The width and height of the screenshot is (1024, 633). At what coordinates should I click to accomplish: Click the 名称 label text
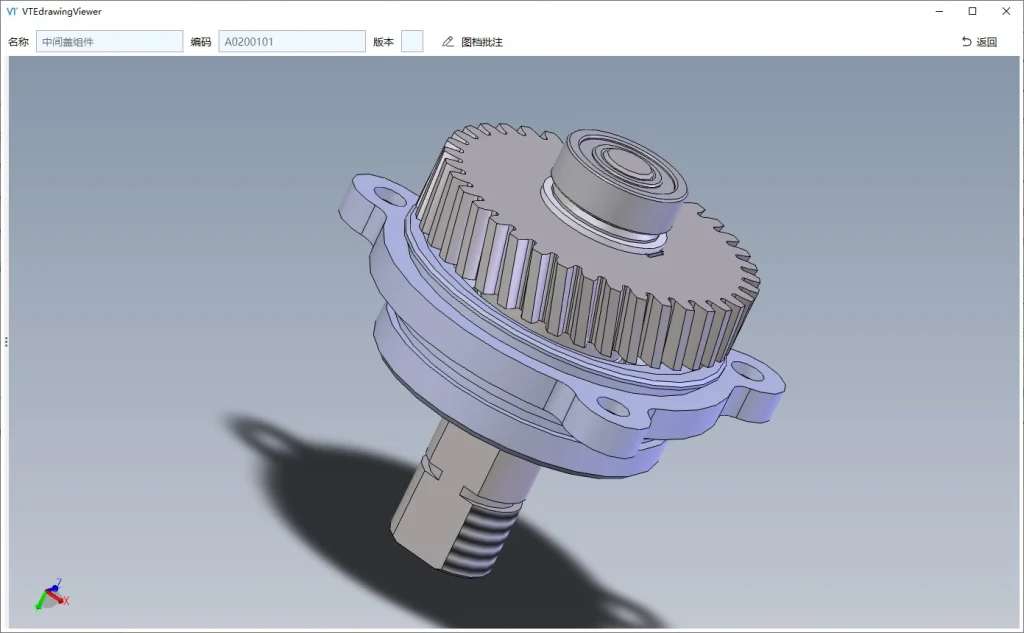click(x=18, y=42)
